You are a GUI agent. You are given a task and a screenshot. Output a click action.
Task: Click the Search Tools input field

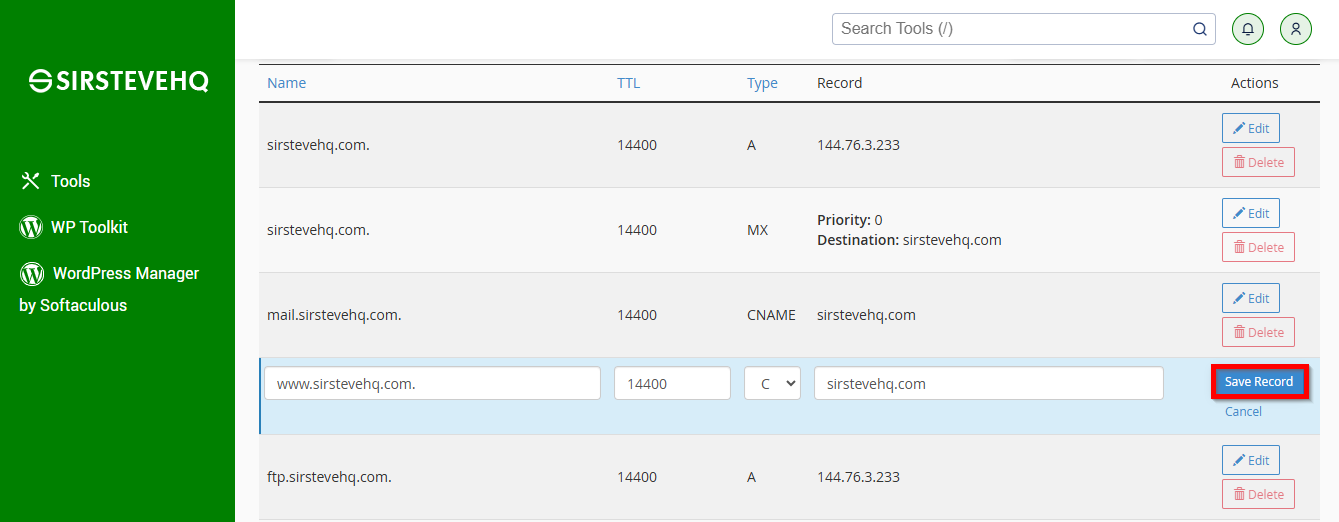pos(1012,29)
